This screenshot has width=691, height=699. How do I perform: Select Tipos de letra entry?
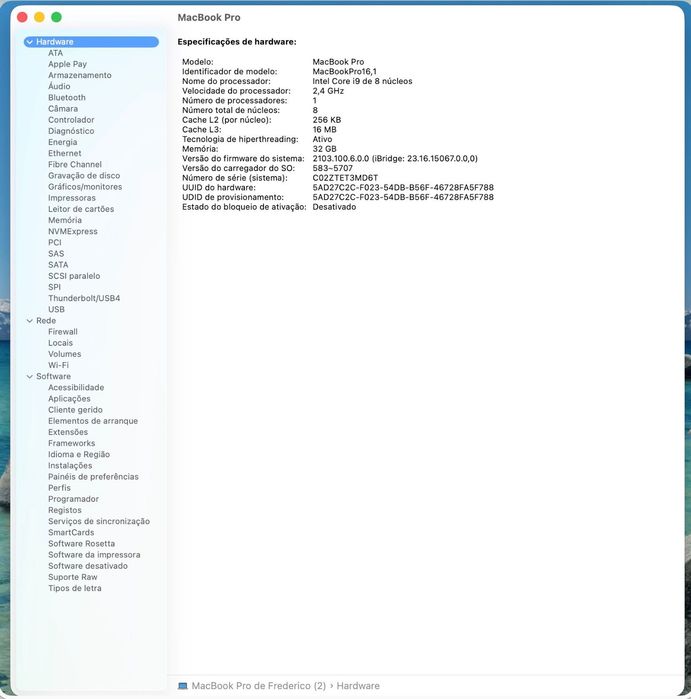pos(75,588)
